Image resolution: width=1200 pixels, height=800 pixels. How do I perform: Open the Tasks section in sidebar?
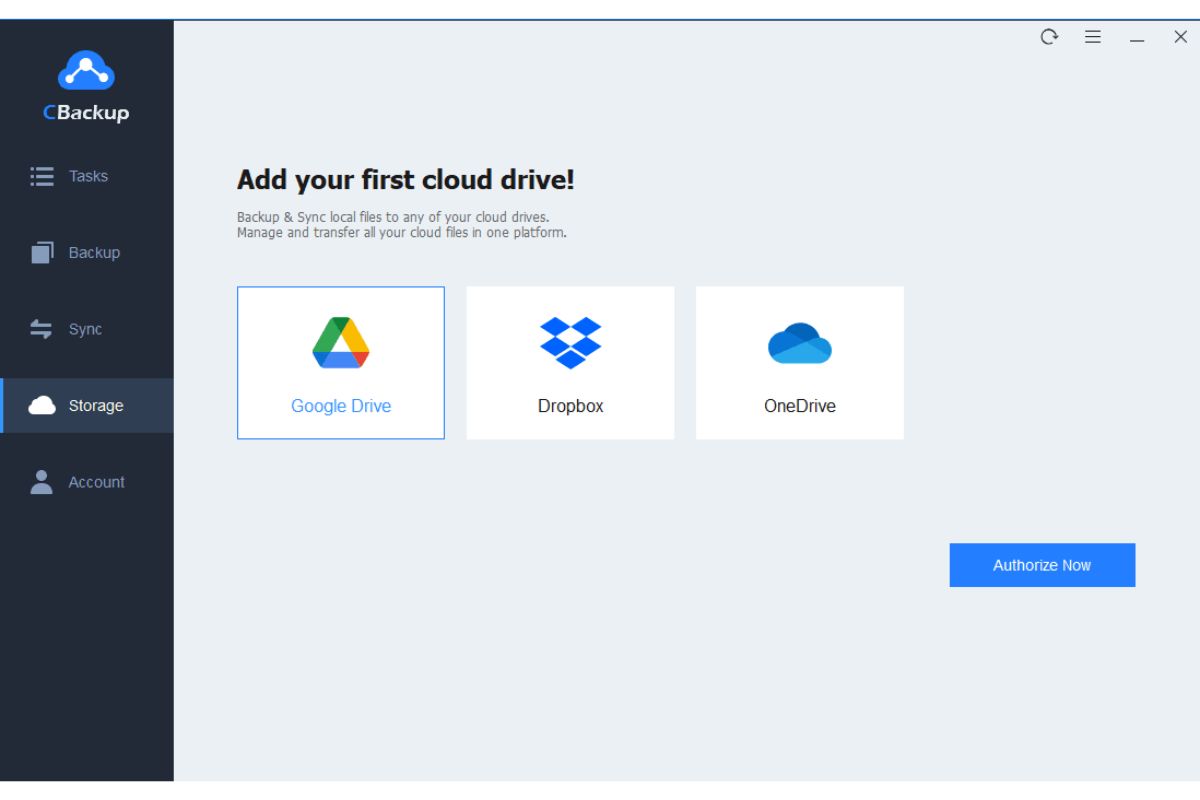[87, 176]
